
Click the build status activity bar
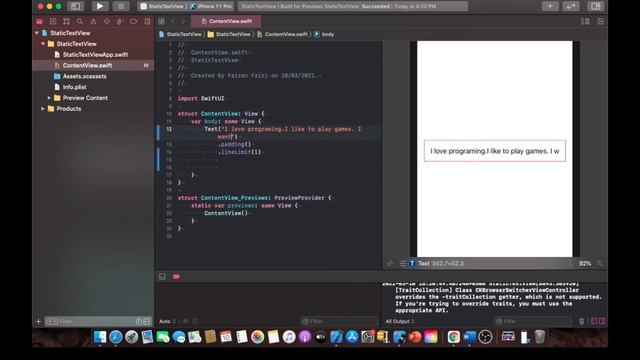[x=353, y=6]
